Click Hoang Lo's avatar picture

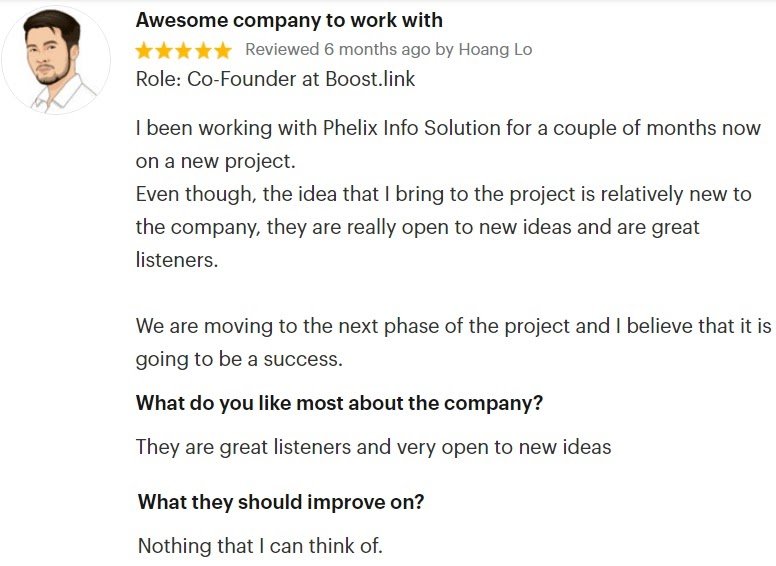(56, 60)
